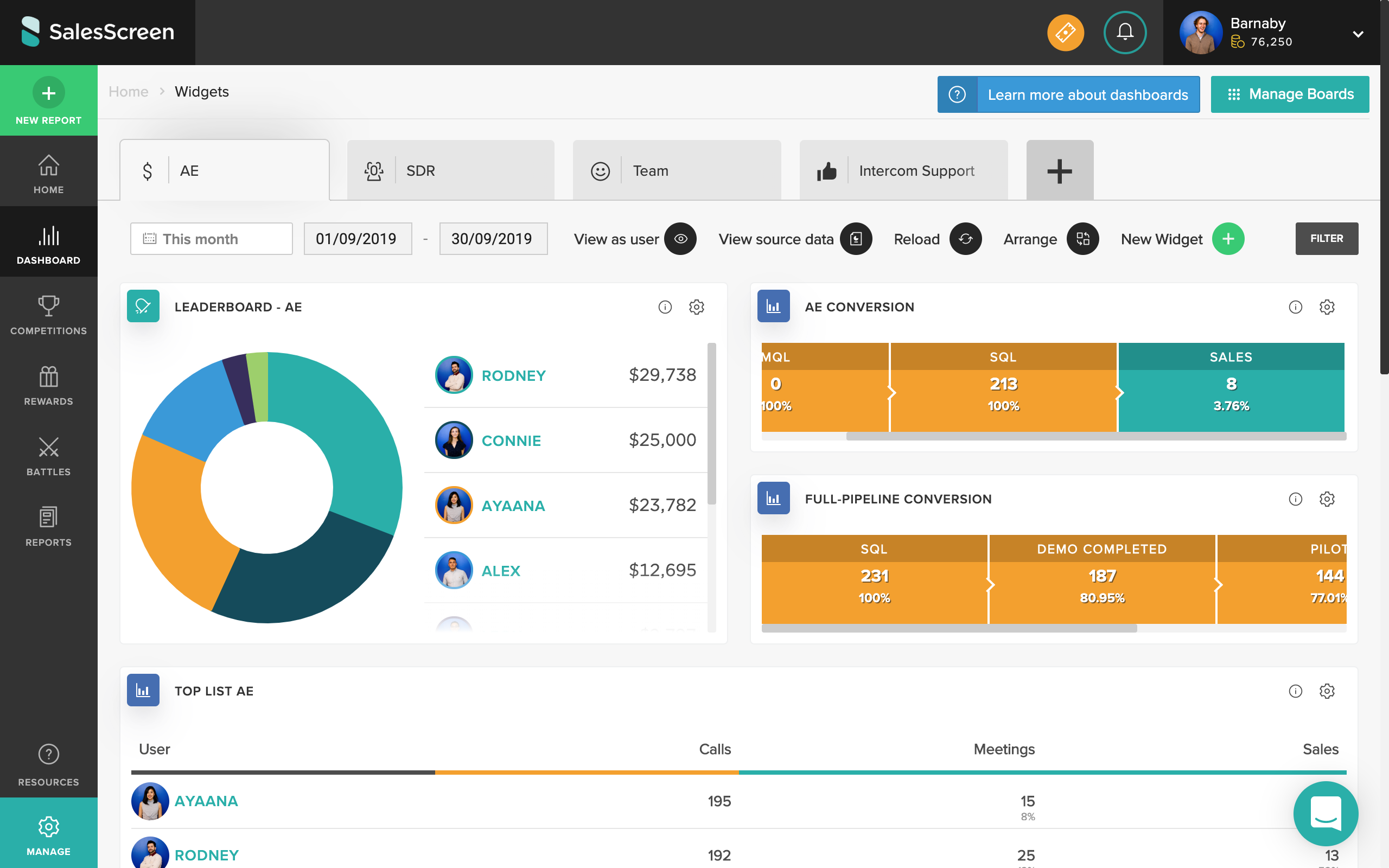Open the live chat bubble
1389x868 pixels.
[1325, 814]
